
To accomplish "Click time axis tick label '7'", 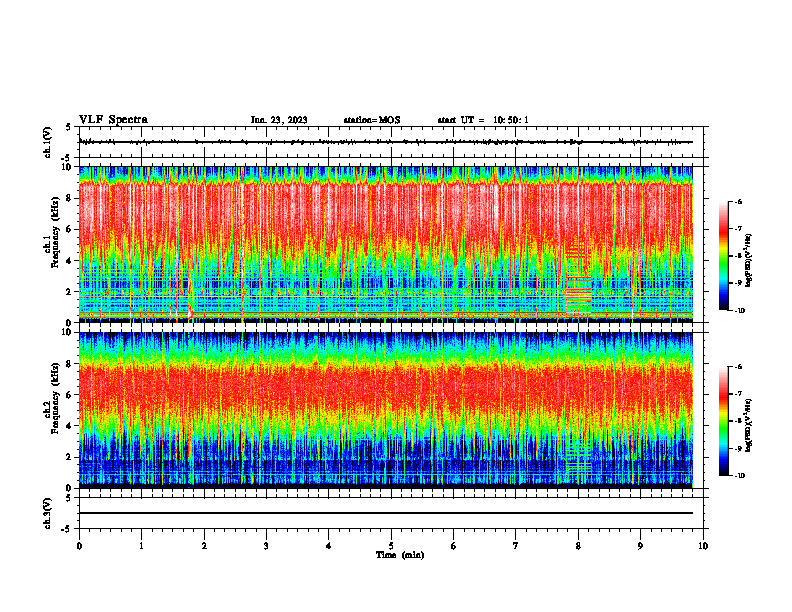I will click(x=516, y=546).
